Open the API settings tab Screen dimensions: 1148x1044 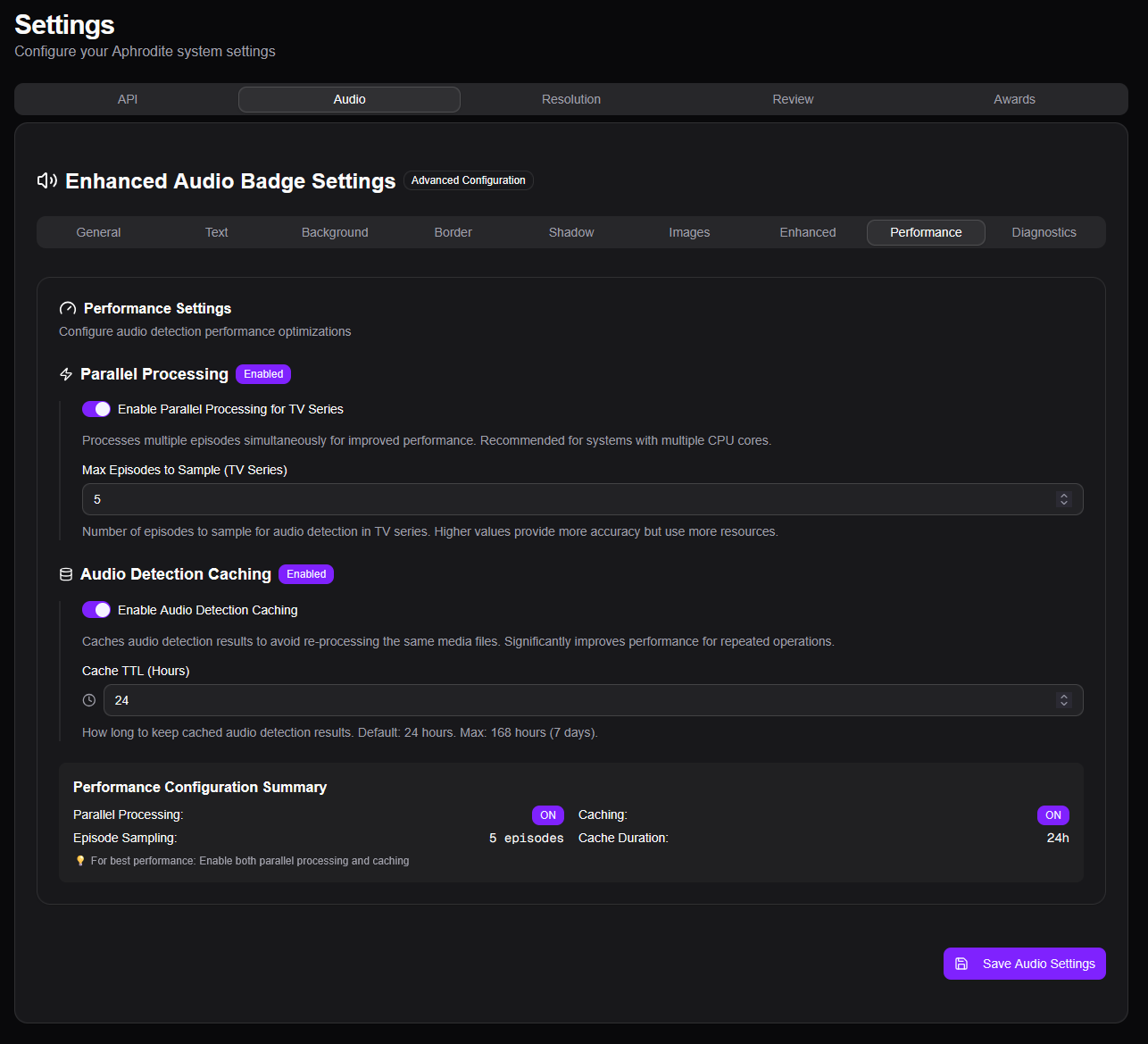[x=128, y=99]
